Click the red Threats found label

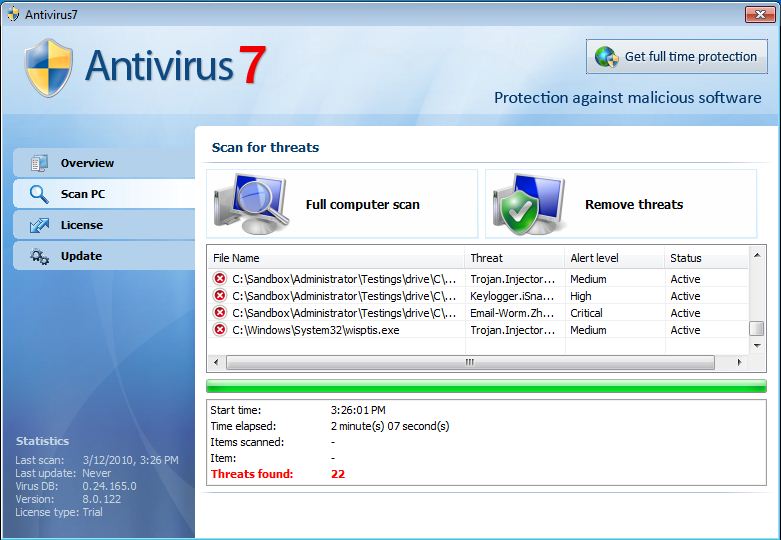pyautogui.click(x=252, y=474)
